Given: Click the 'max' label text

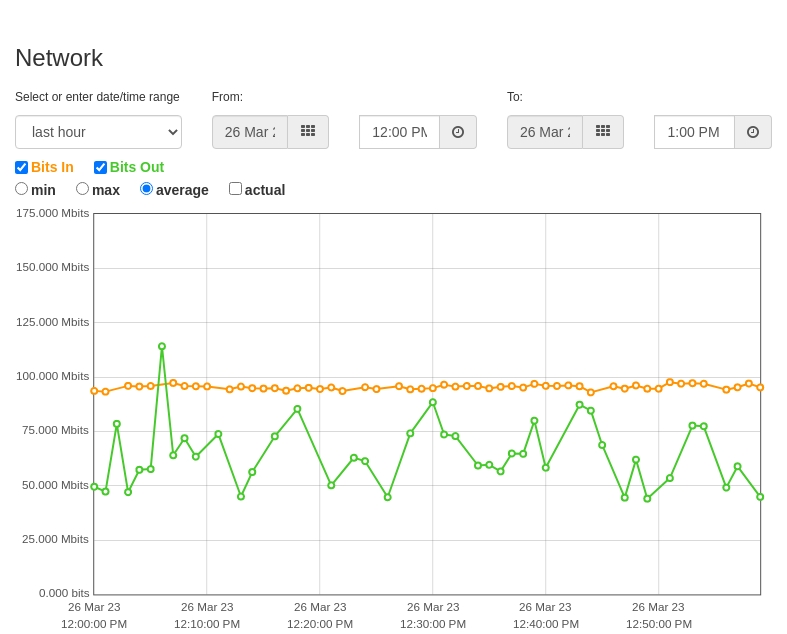Looking at the screenshot, I should pyautogui.click(x=106, y=190).
